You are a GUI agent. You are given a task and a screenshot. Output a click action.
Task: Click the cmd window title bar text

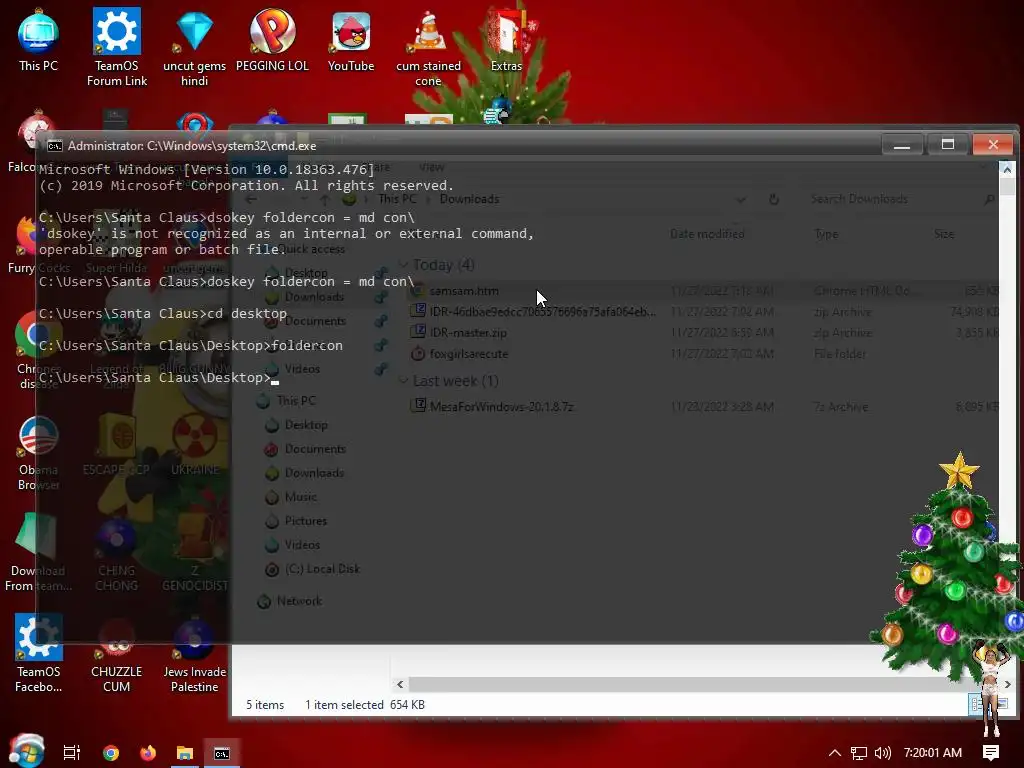[x=192, y=146]
